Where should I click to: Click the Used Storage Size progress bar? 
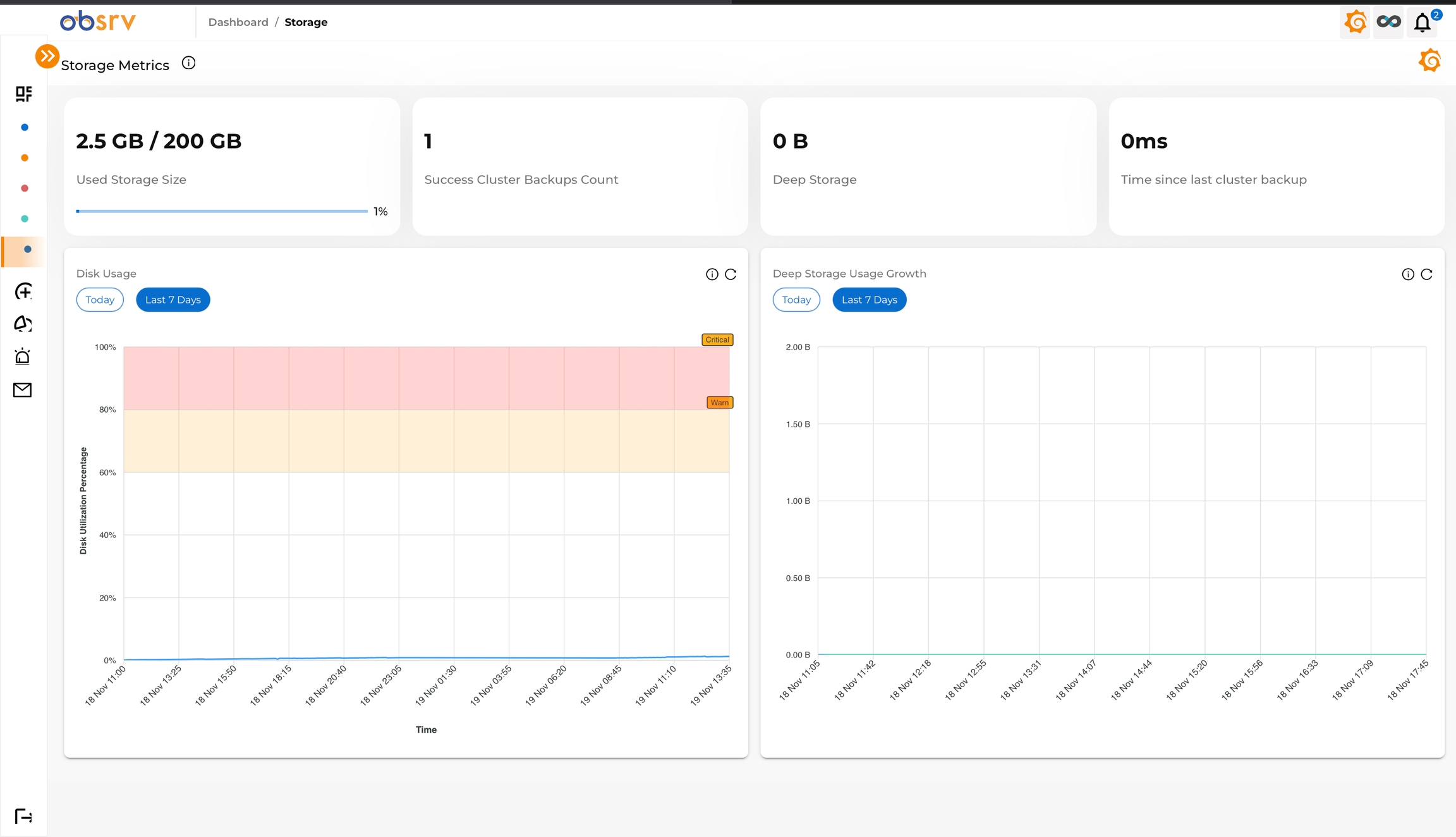(x=221, y=211)
